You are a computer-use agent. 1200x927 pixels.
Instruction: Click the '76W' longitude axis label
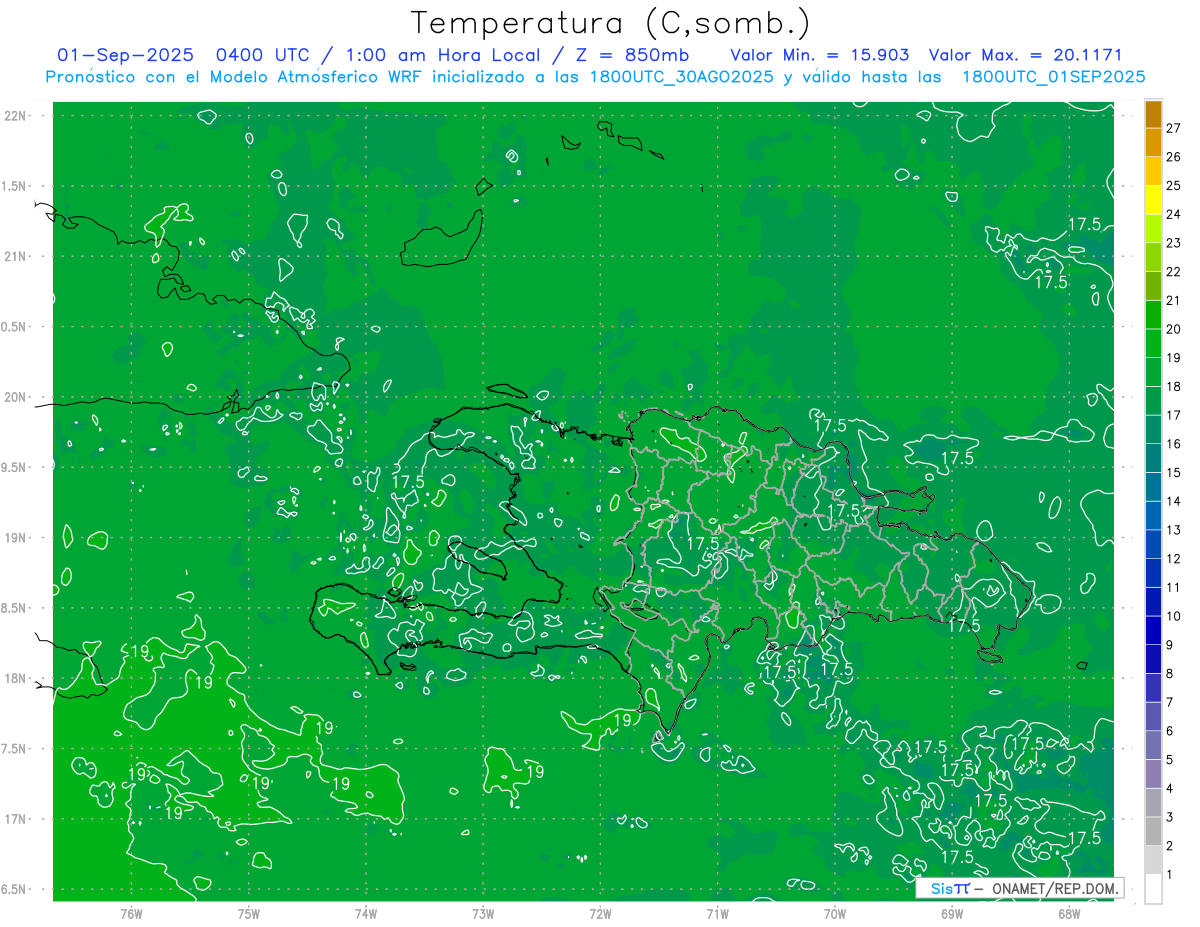132,915
